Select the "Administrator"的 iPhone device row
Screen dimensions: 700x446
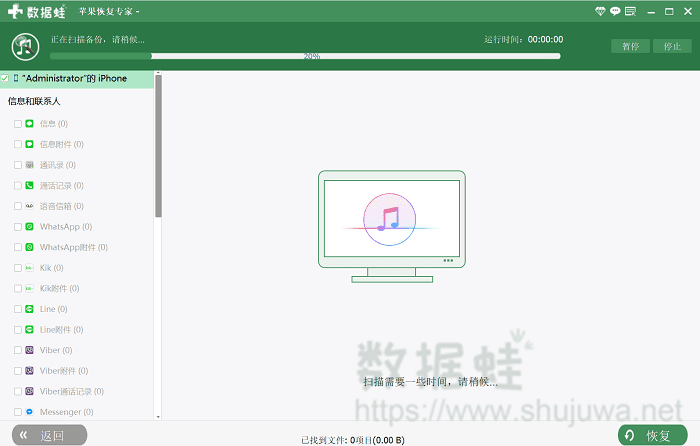77,79
